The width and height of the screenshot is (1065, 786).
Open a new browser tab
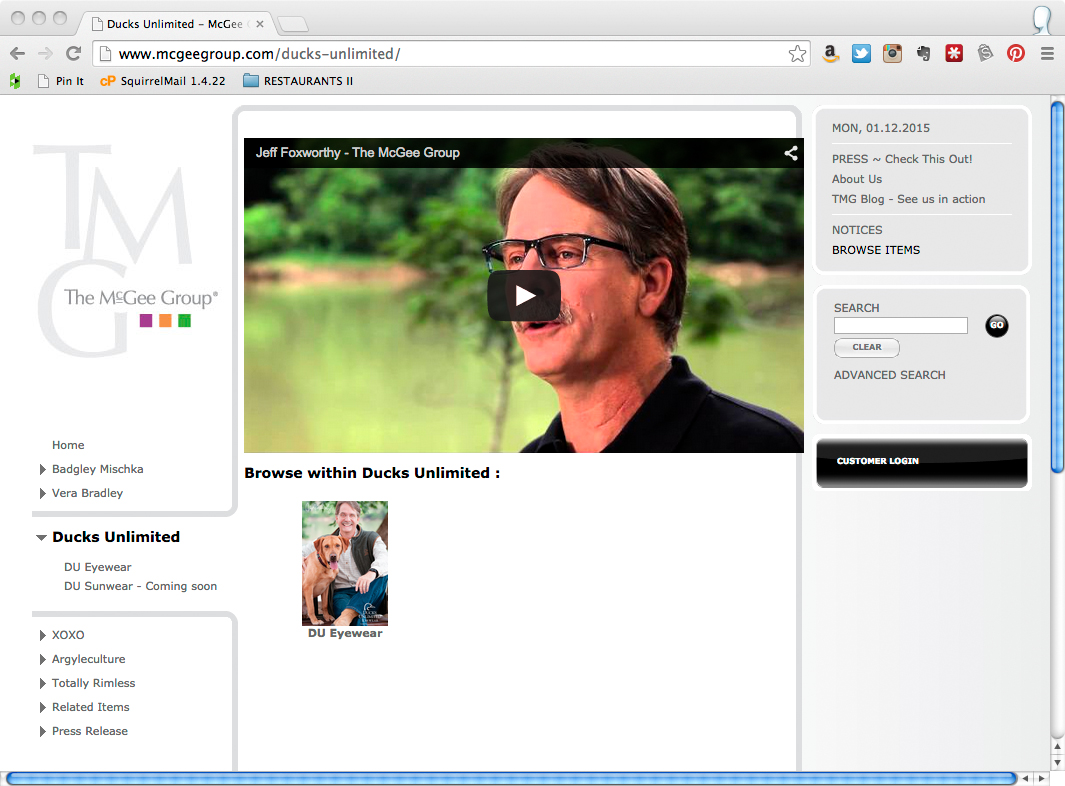tap(293, 24)
